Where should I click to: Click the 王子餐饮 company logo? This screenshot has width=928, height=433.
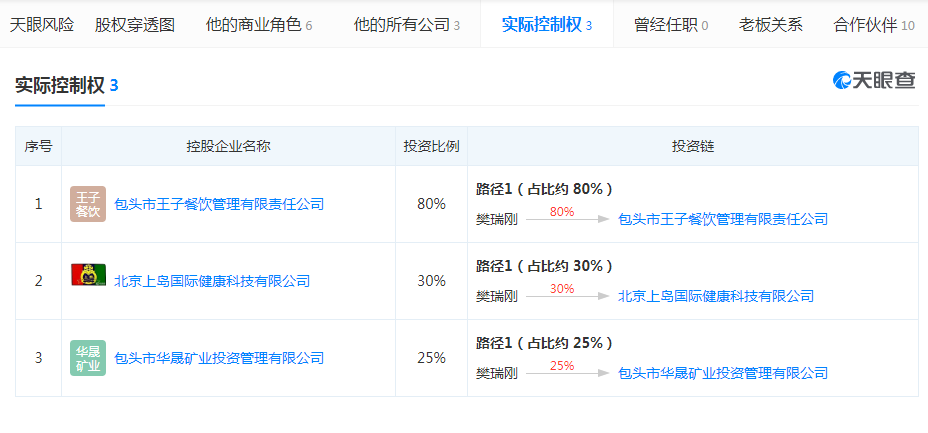pos(88,204)
